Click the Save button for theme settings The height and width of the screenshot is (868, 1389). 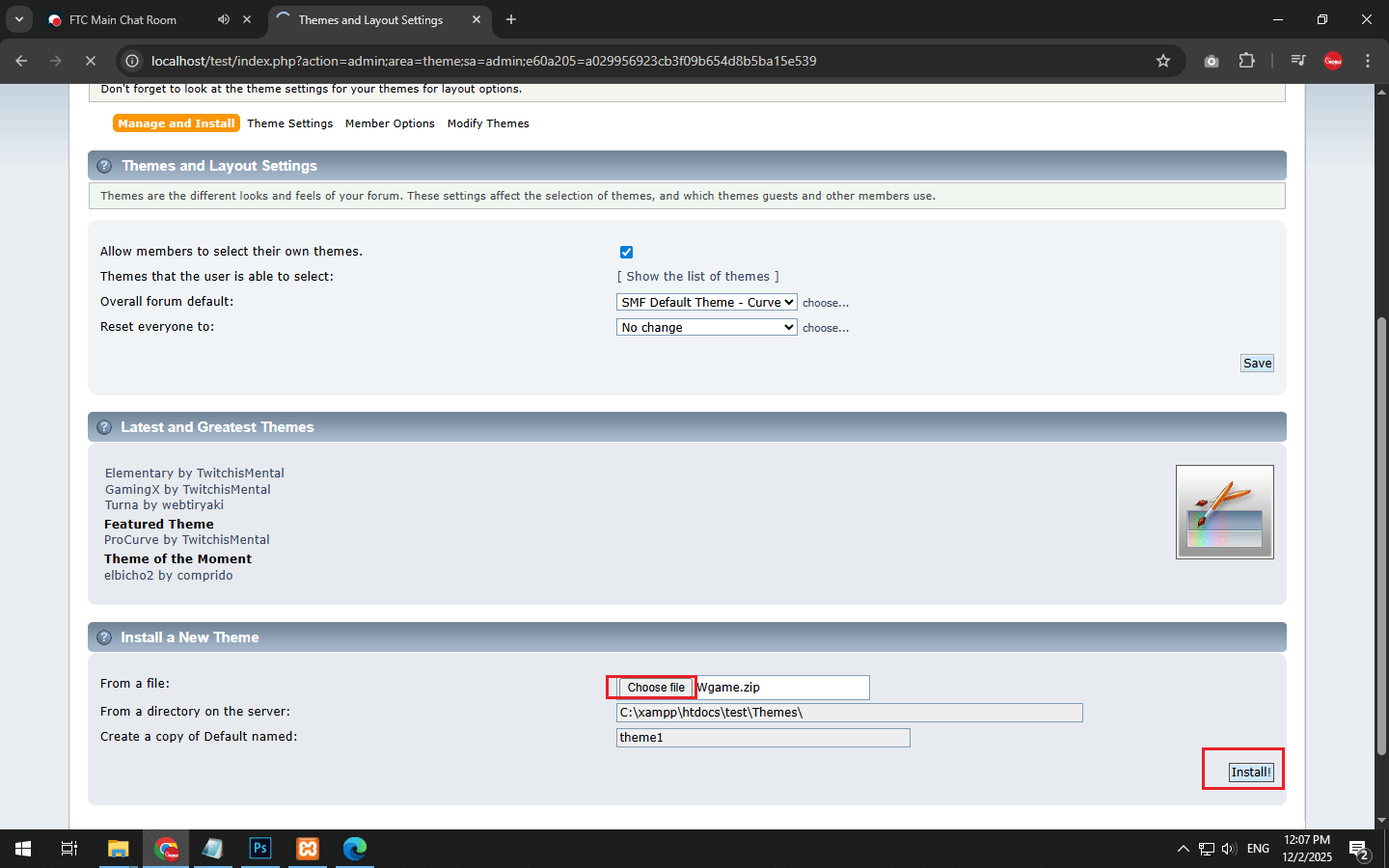coord(1257,363)
